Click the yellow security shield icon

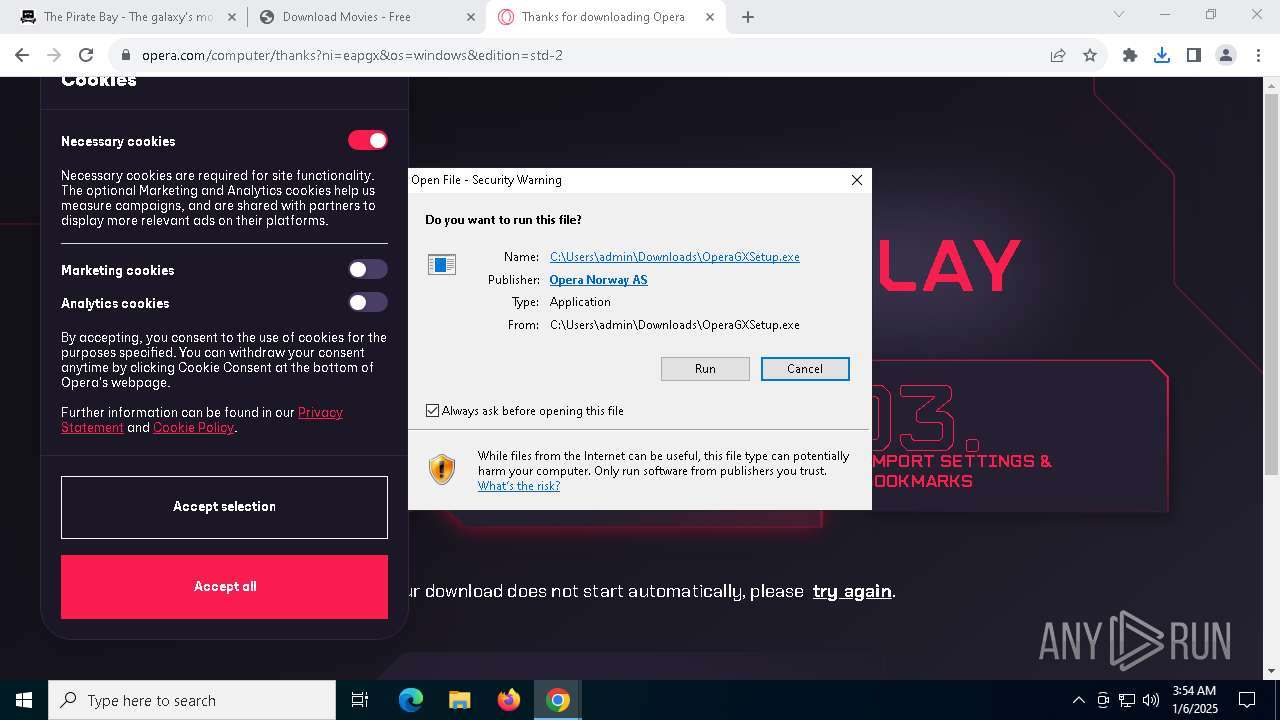[x=442, y=469]
